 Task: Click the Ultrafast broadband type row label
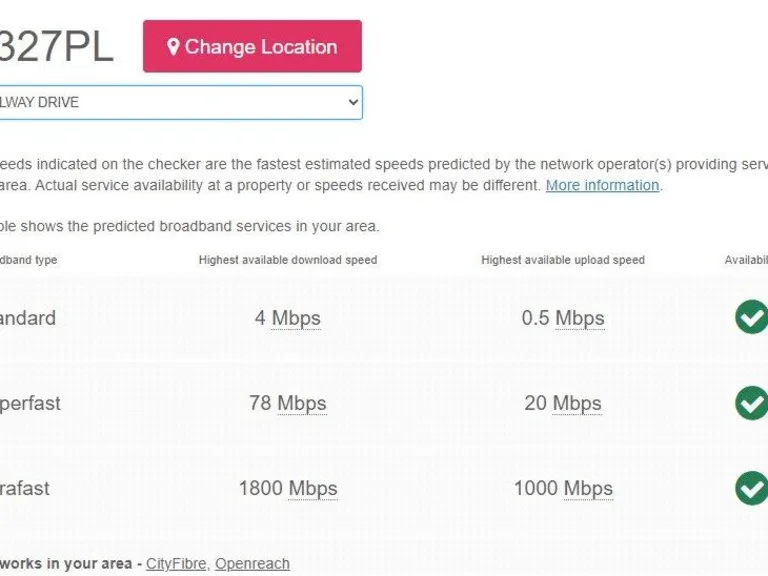(x=24, y=489)
